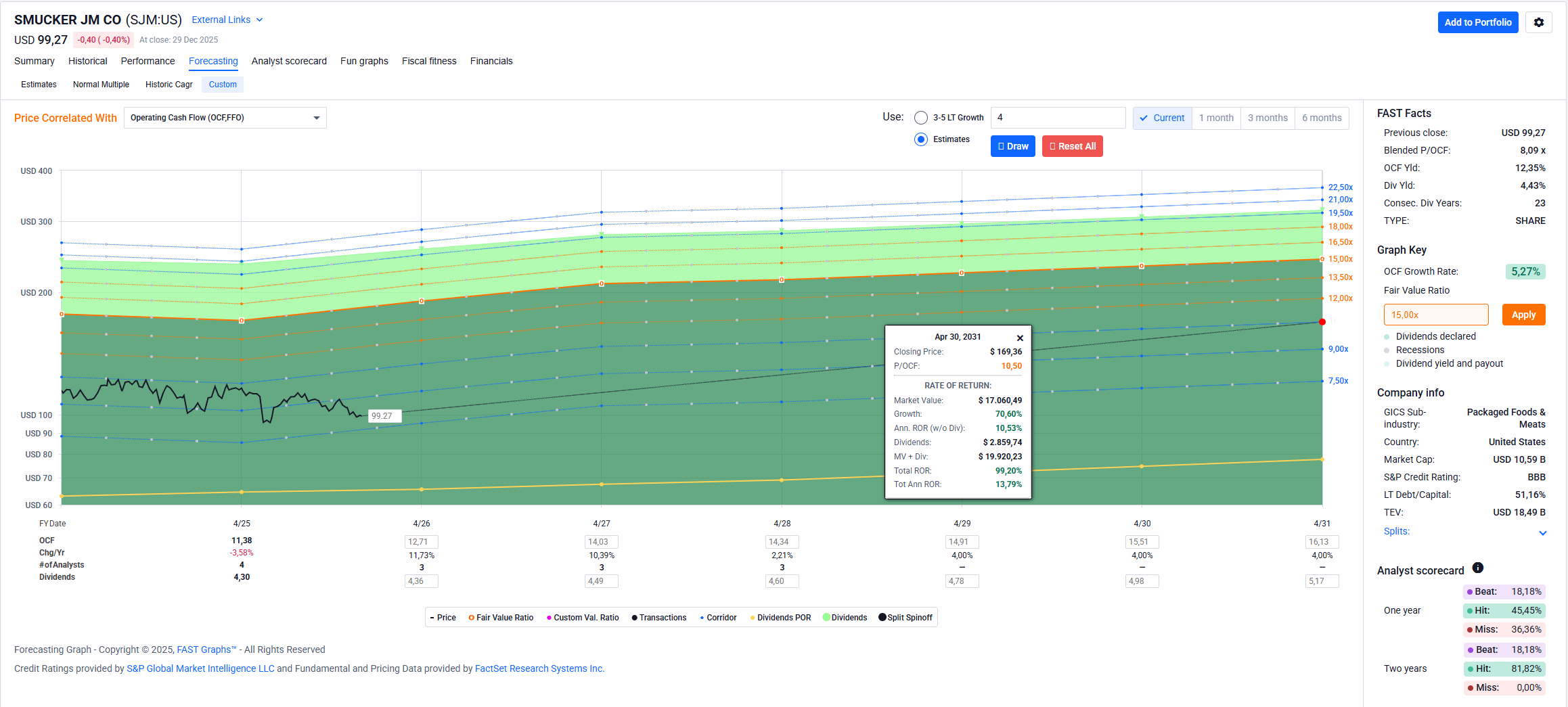The width and height of the screenshot is (1568, 707).
Task: Switch to the Fun graphs tab
Action: click(364, 61)
